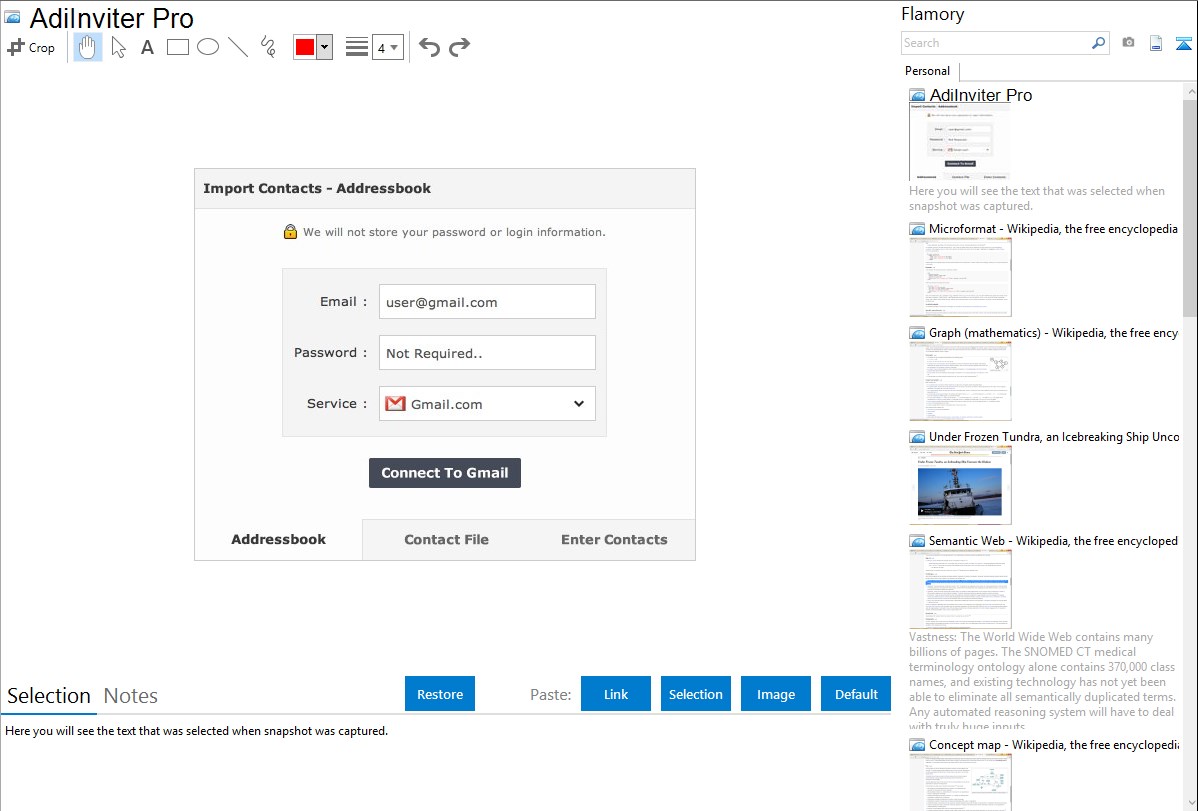Select the Under Frozen Tundra snapshot title

(1054, 436)
